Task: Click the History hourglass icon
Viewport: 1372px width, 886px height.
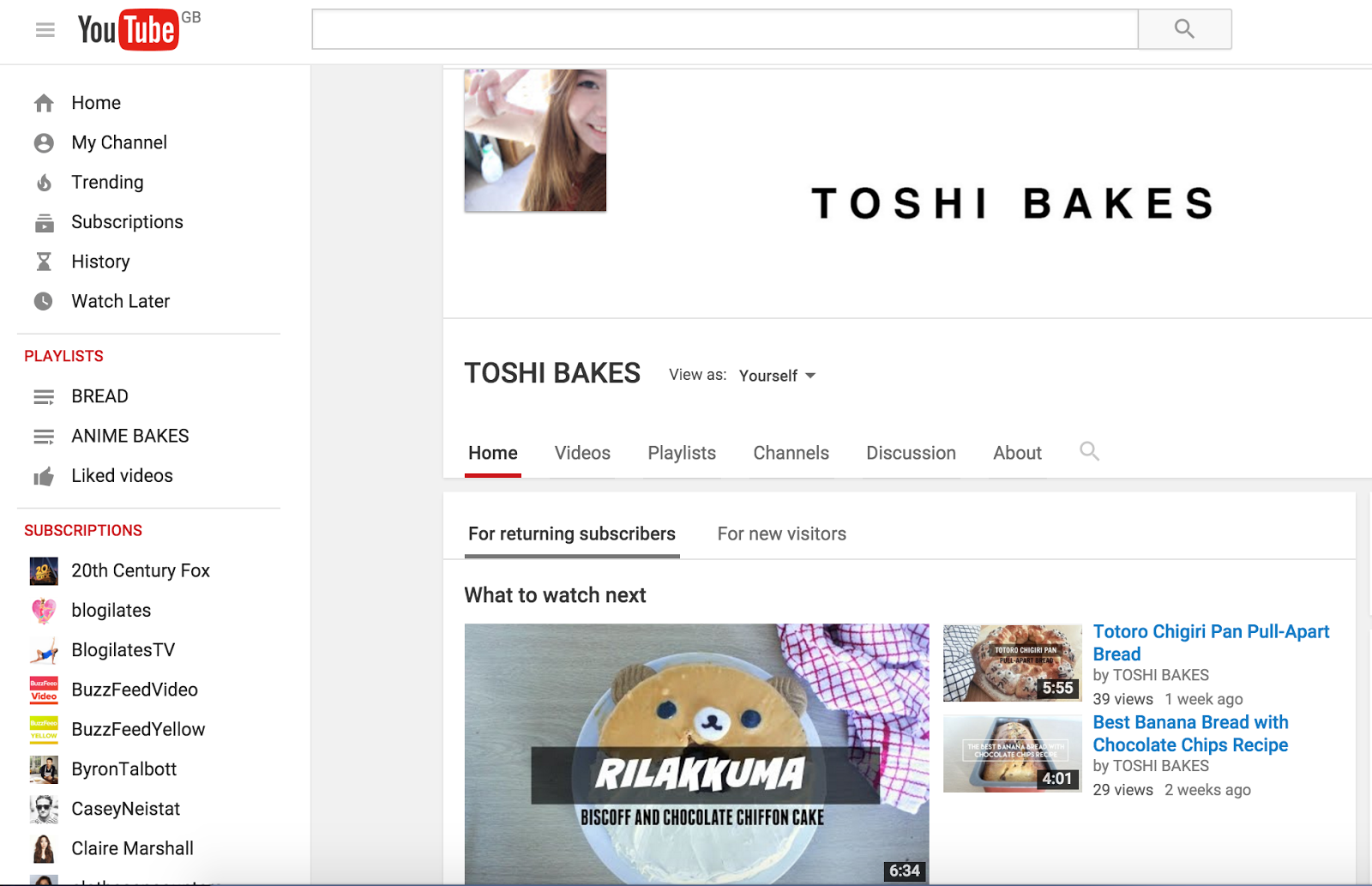Action: 44,262
